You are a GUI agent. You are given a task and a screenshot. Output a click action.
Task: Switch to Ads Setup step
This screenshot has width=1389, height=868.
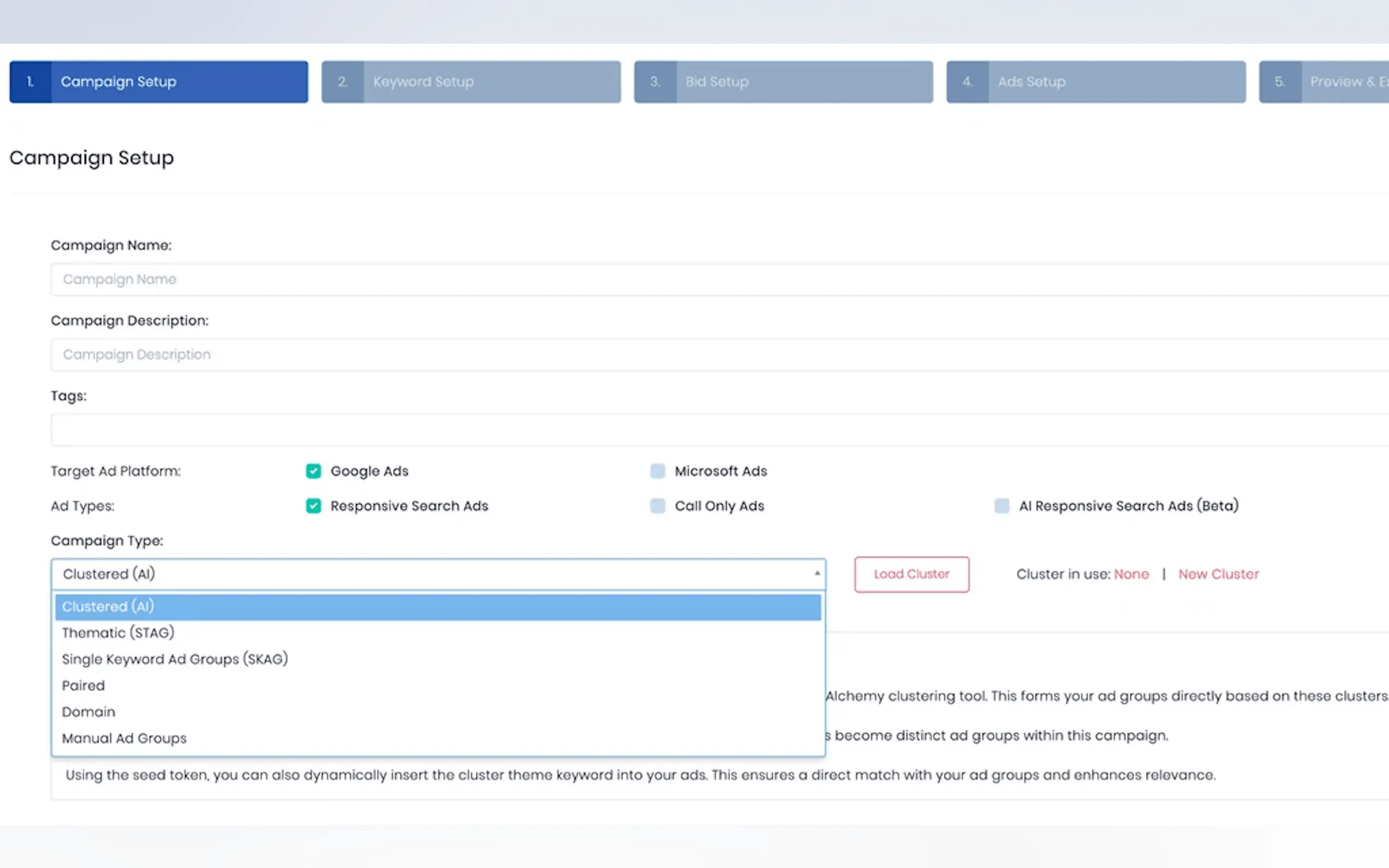point(1095,82)
